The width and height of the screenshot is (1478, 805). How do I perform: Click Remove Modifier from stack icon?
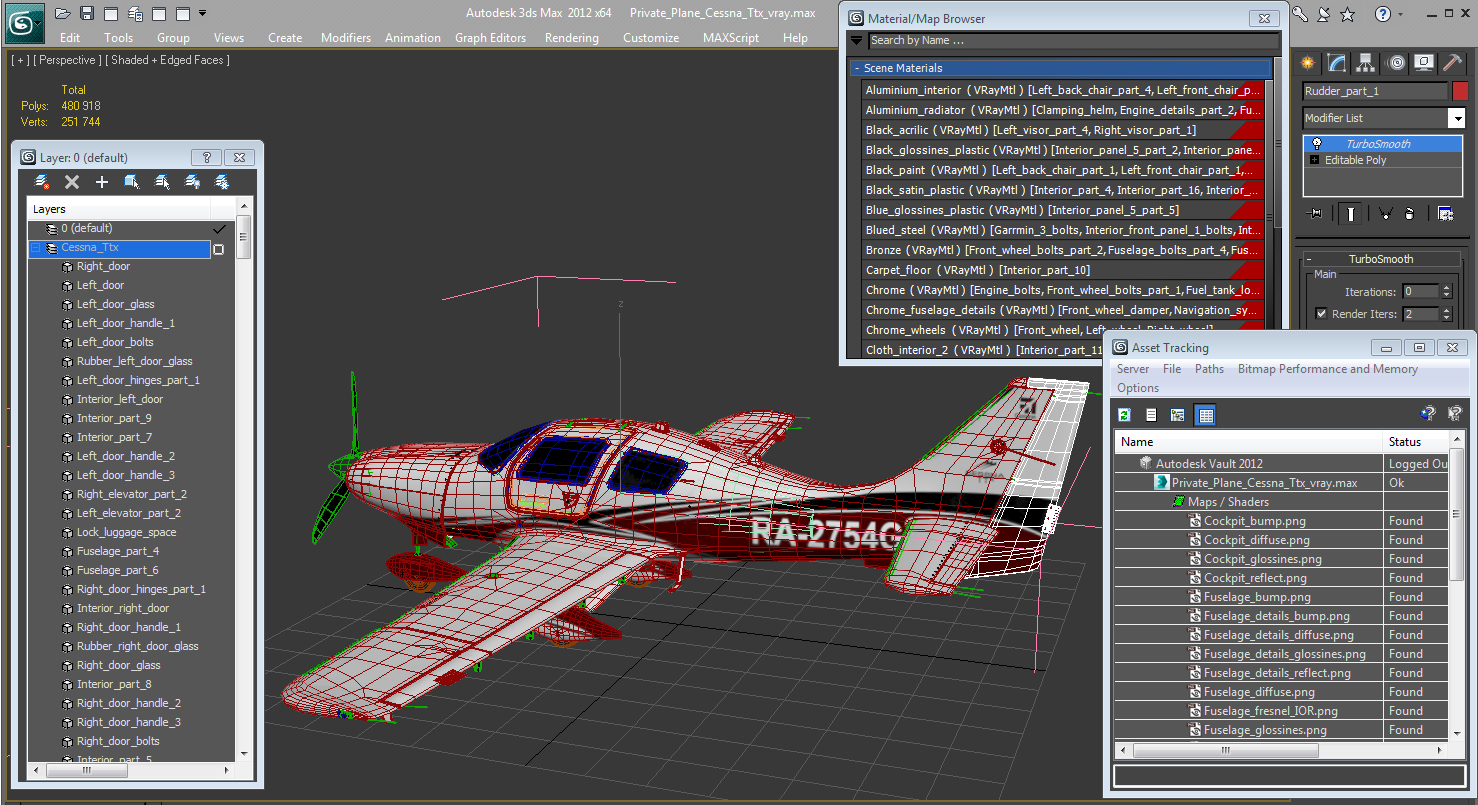(x=1409, y=213)
